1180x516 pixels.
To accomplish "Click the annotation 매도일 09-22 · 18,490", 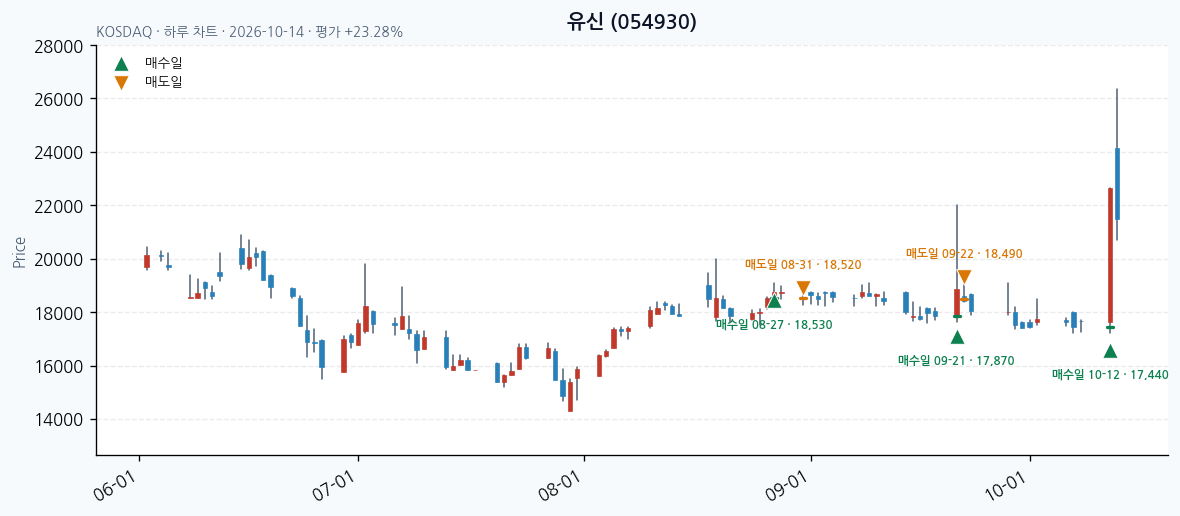I will 964,253.
